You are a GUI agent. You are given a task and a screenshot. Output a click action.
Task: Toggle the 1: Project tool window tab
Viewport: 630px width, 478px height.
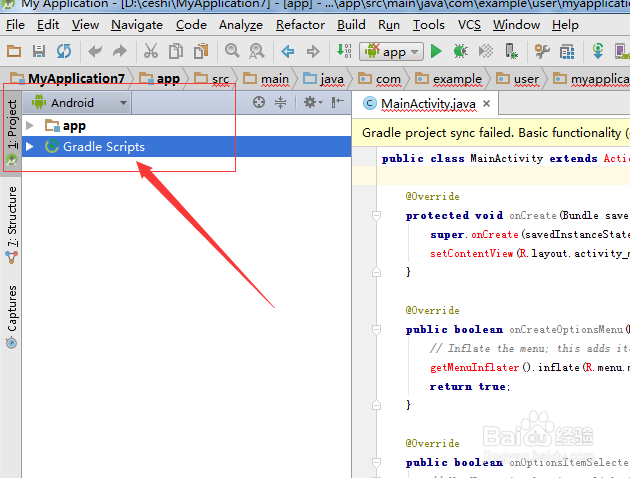12,132
